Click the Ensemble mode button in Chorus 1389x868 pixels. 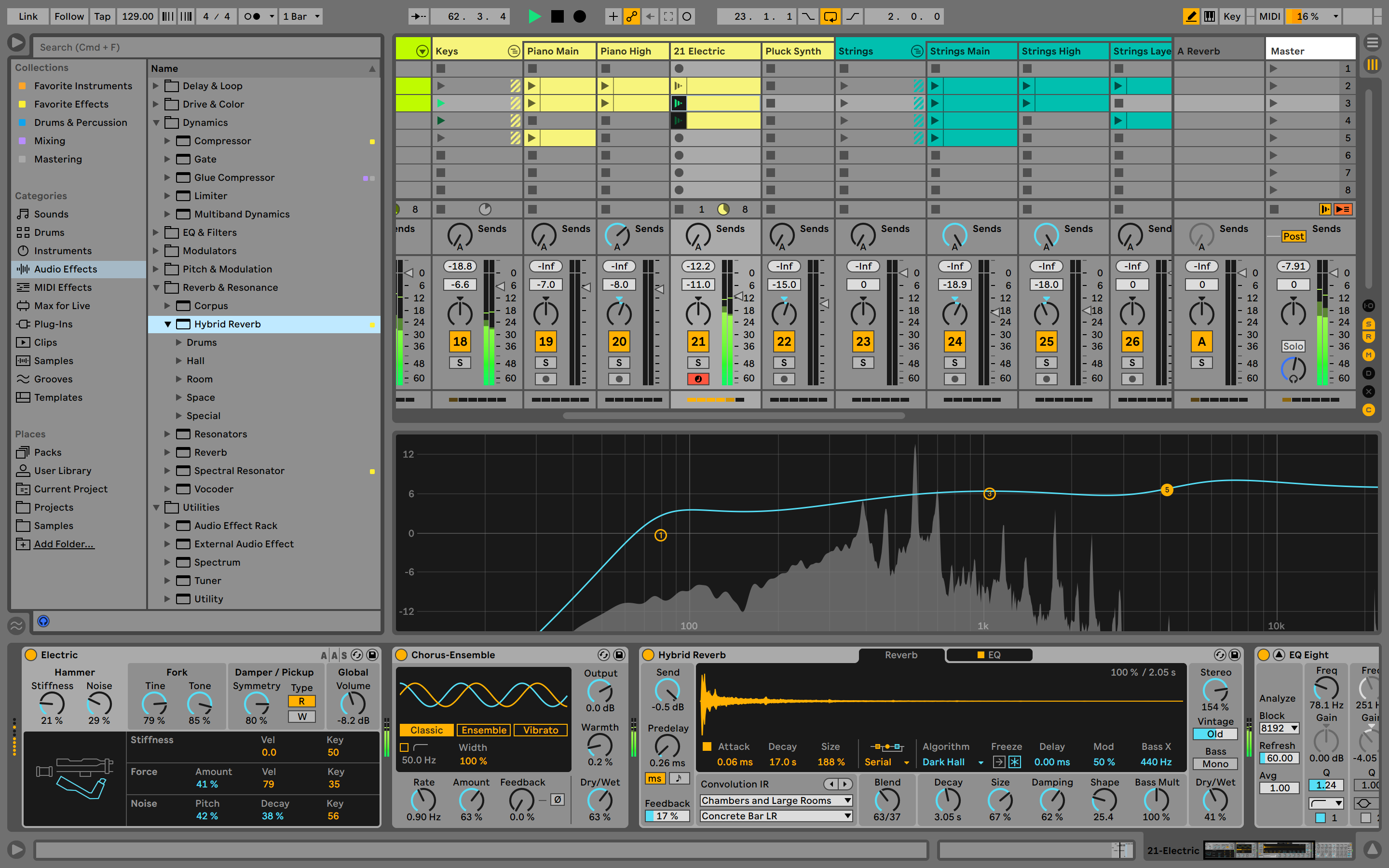pos(484,729)
